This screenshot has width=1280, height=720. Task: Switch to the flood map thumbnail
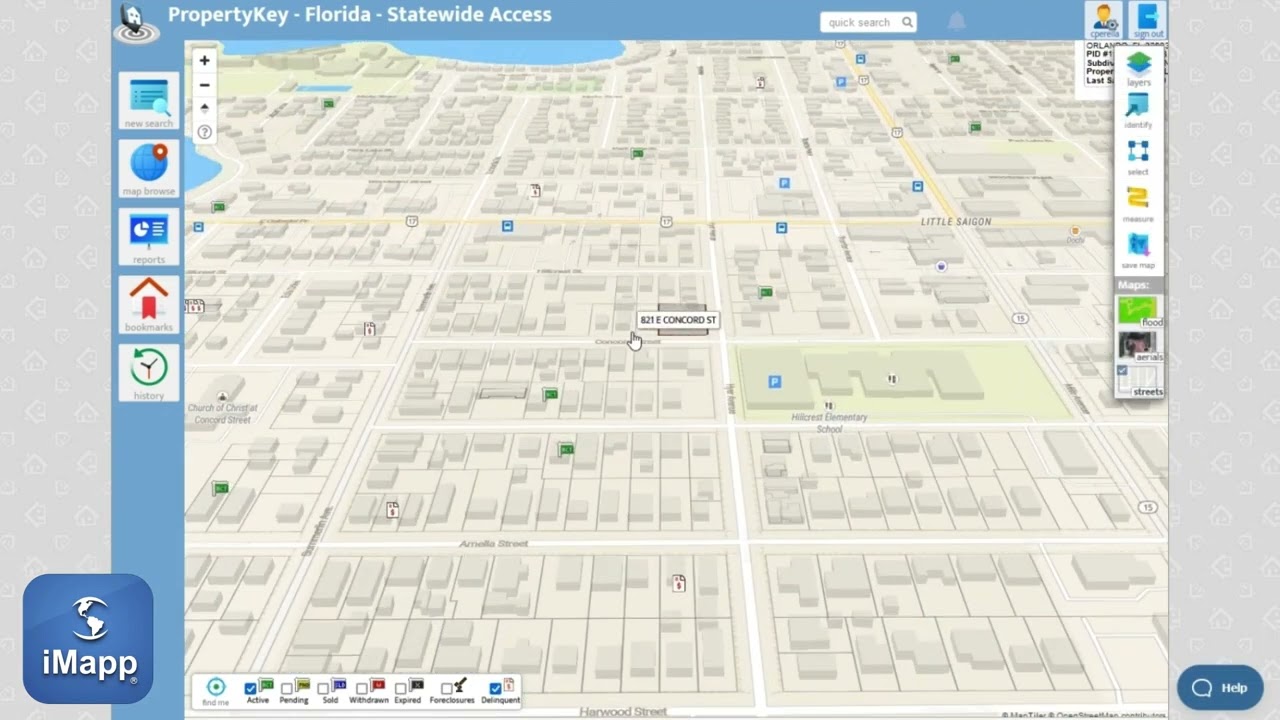click(x=1139, y=312)
